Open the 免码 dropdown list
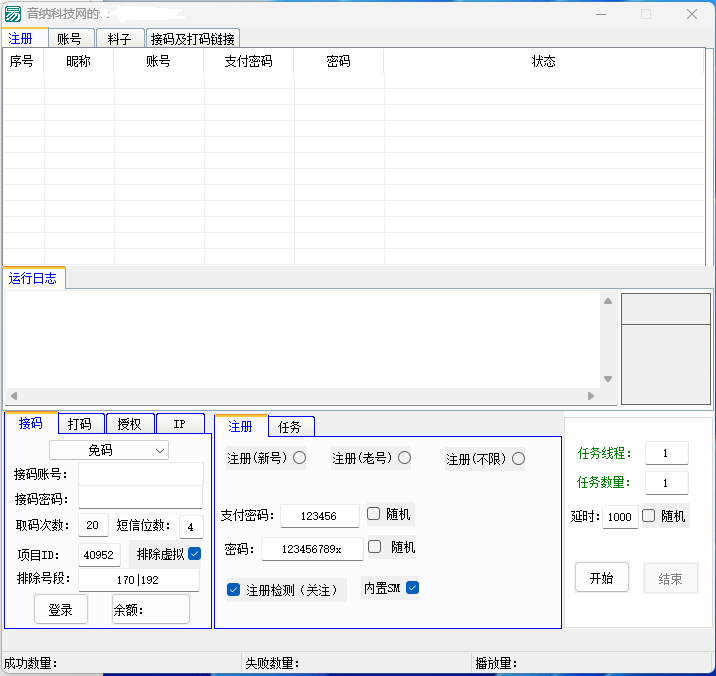Image resolution: width=716 pixels, height=676 pixels. click(x=109, y=450)
